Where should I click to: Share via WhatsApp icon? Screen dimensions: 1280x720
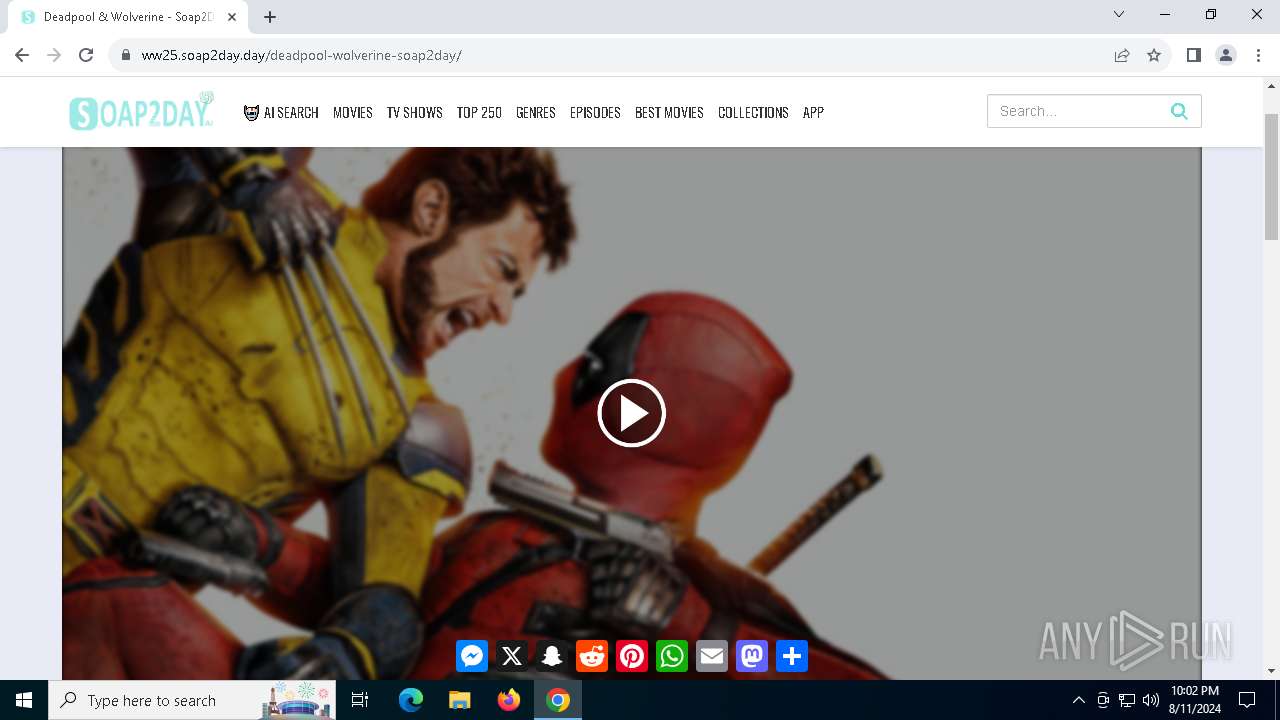[x=672, y=656]
